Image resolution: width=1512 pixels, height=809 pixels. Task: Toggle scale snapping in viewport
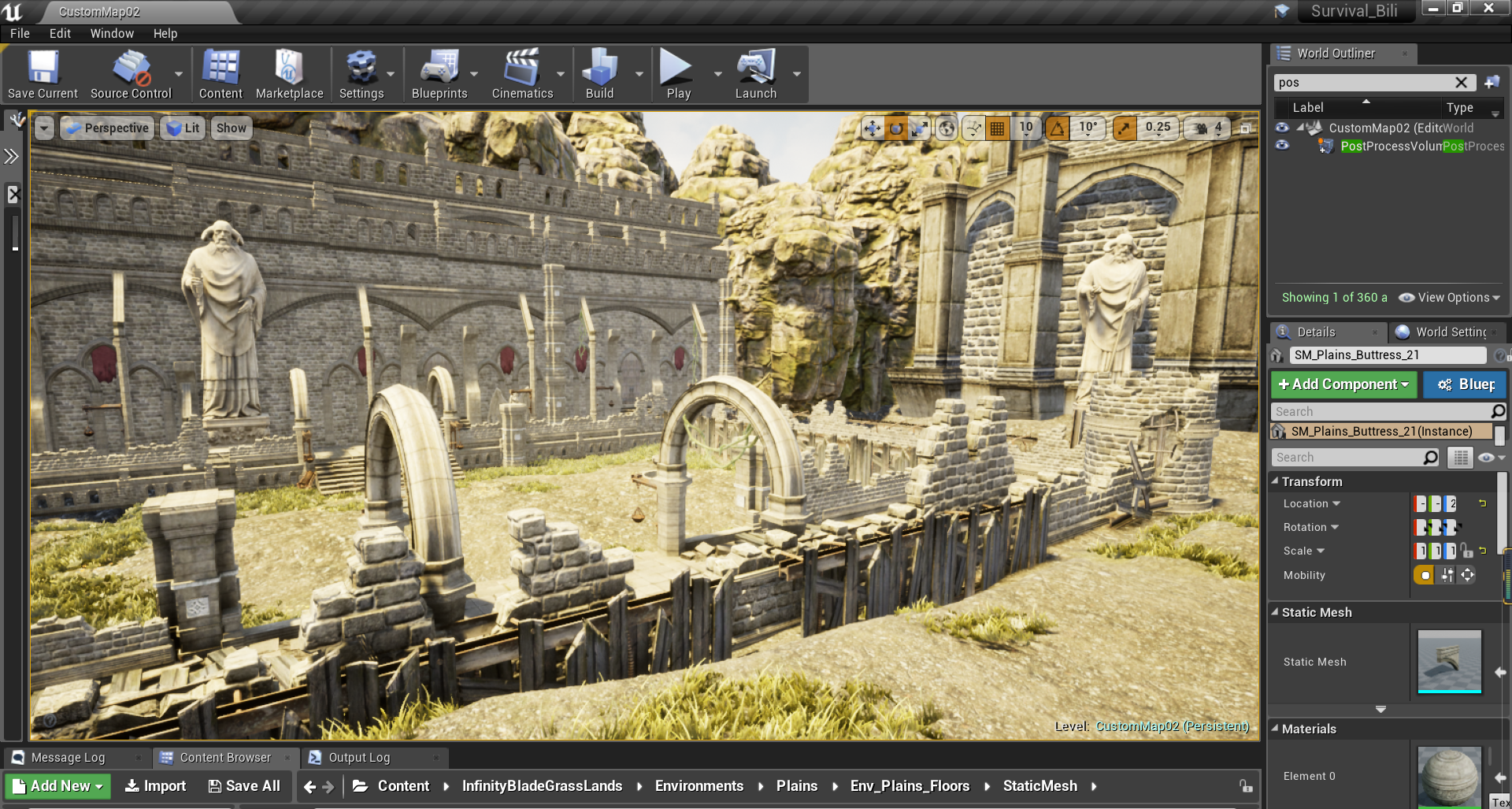tap(1125, 128)
